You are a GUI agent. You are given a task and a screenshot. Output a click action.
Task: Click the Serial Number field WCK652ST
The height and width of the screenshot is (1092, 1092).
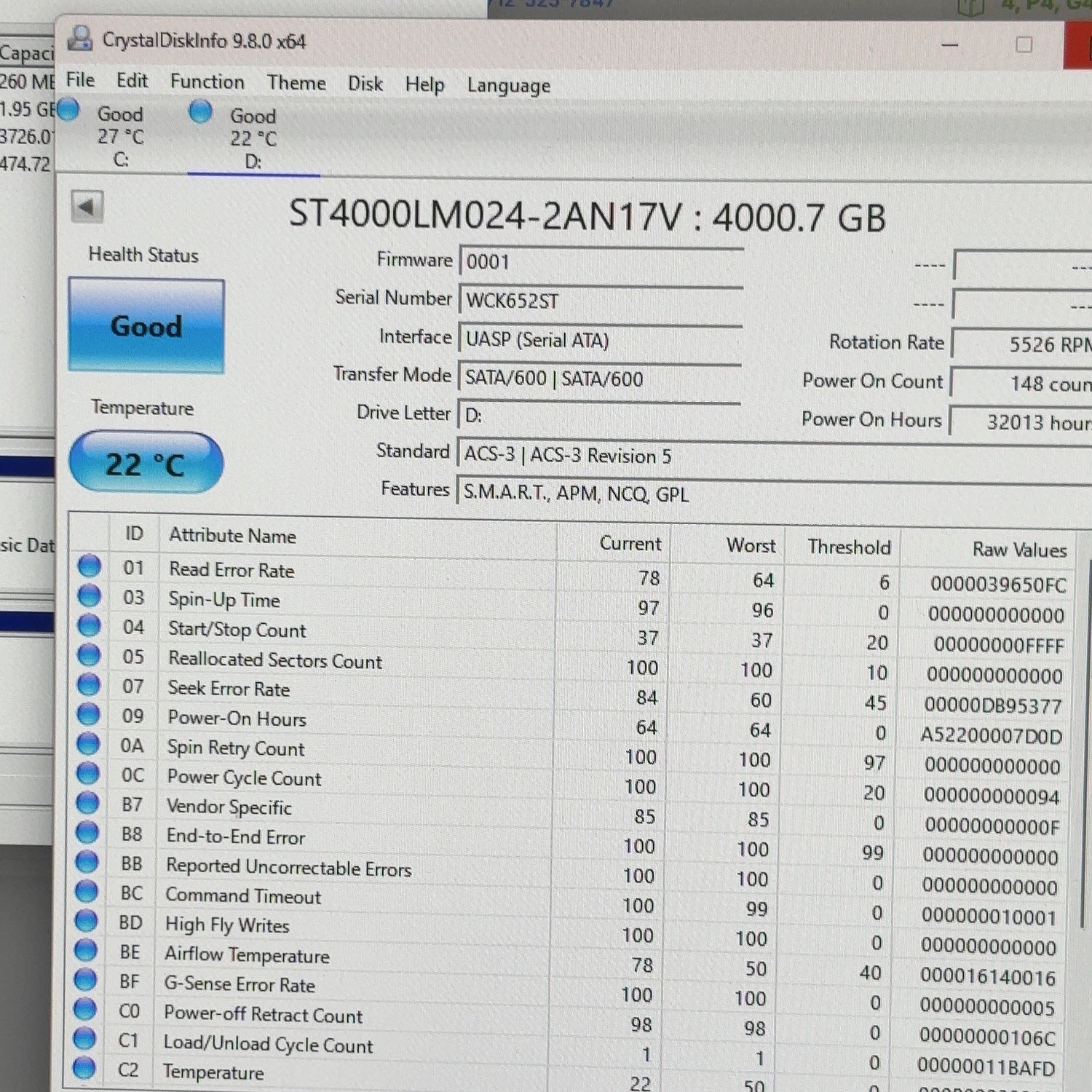point(601,301)
